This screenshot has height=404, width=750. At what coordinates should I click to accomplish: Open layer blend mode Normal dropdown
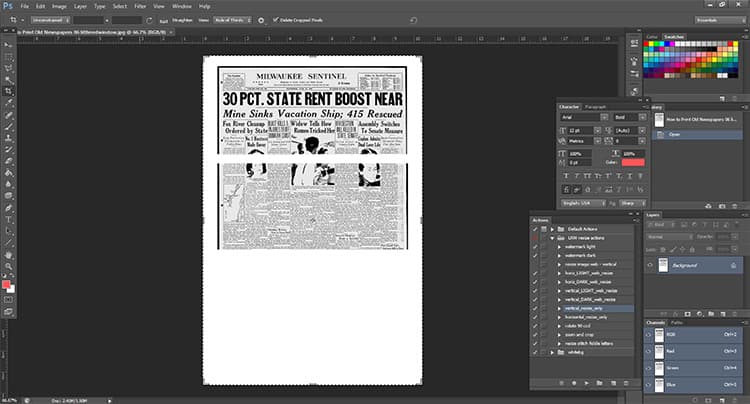click(670, 237)
